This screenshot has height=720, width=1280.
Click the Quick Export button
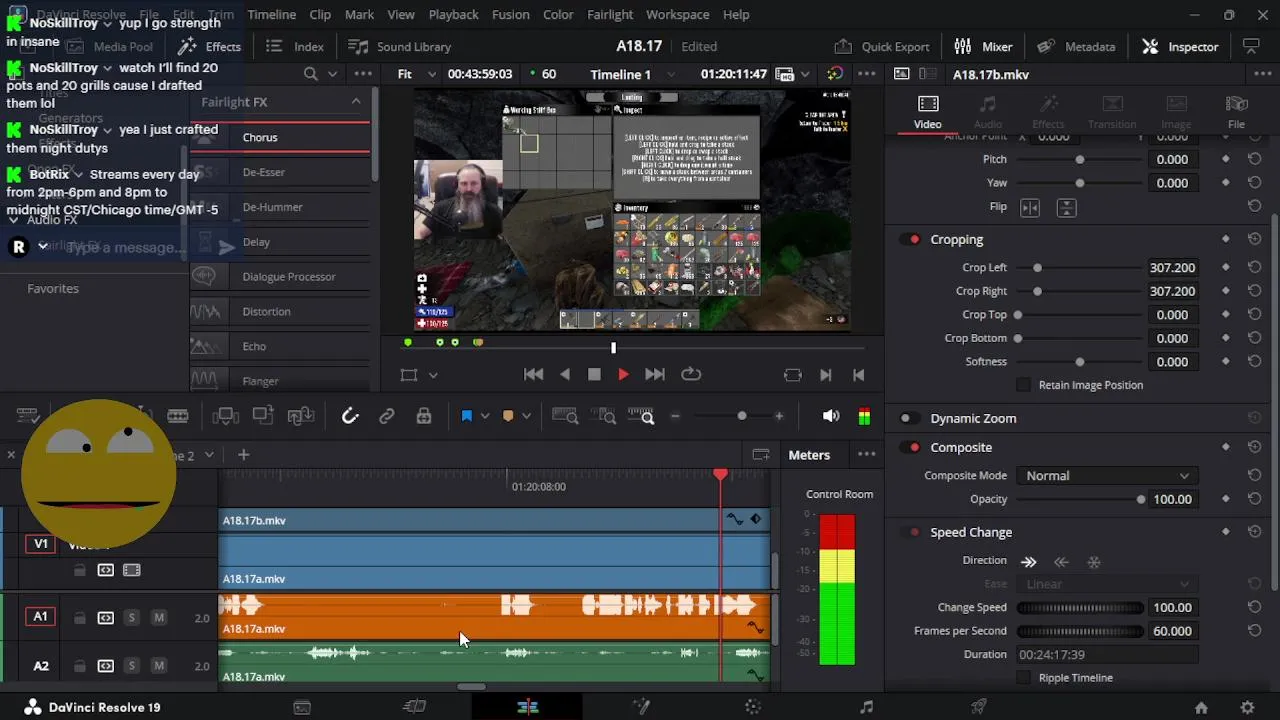(882, 46)
